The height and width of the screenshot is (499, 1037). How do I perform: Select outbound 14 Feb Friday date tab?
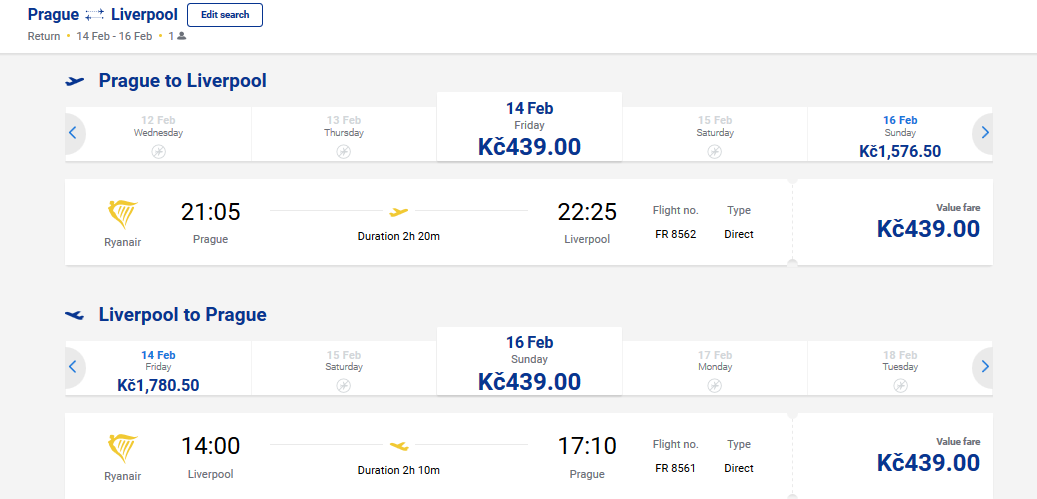click(529, 127)
